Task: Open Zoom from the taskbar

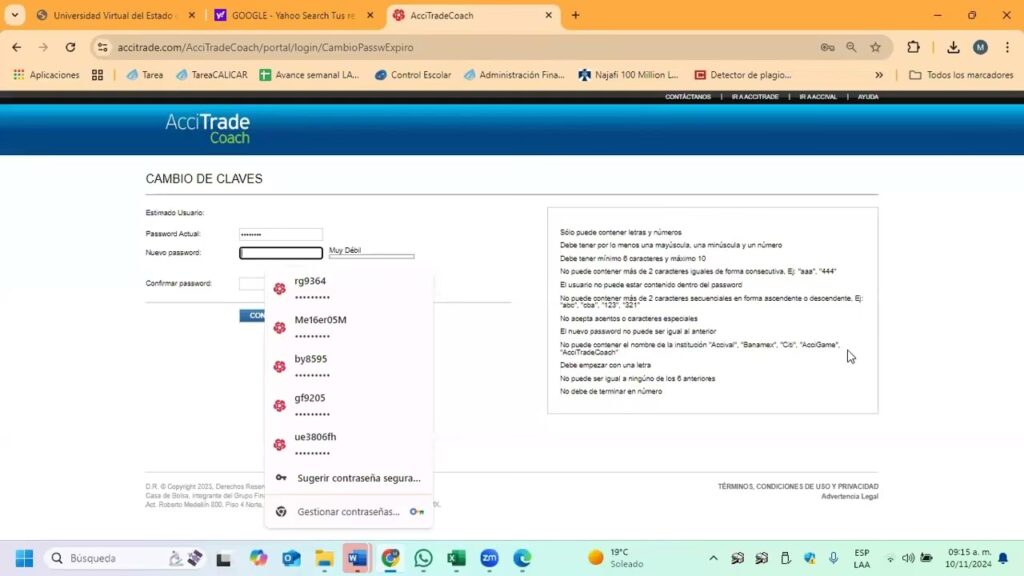Action: 489,558
